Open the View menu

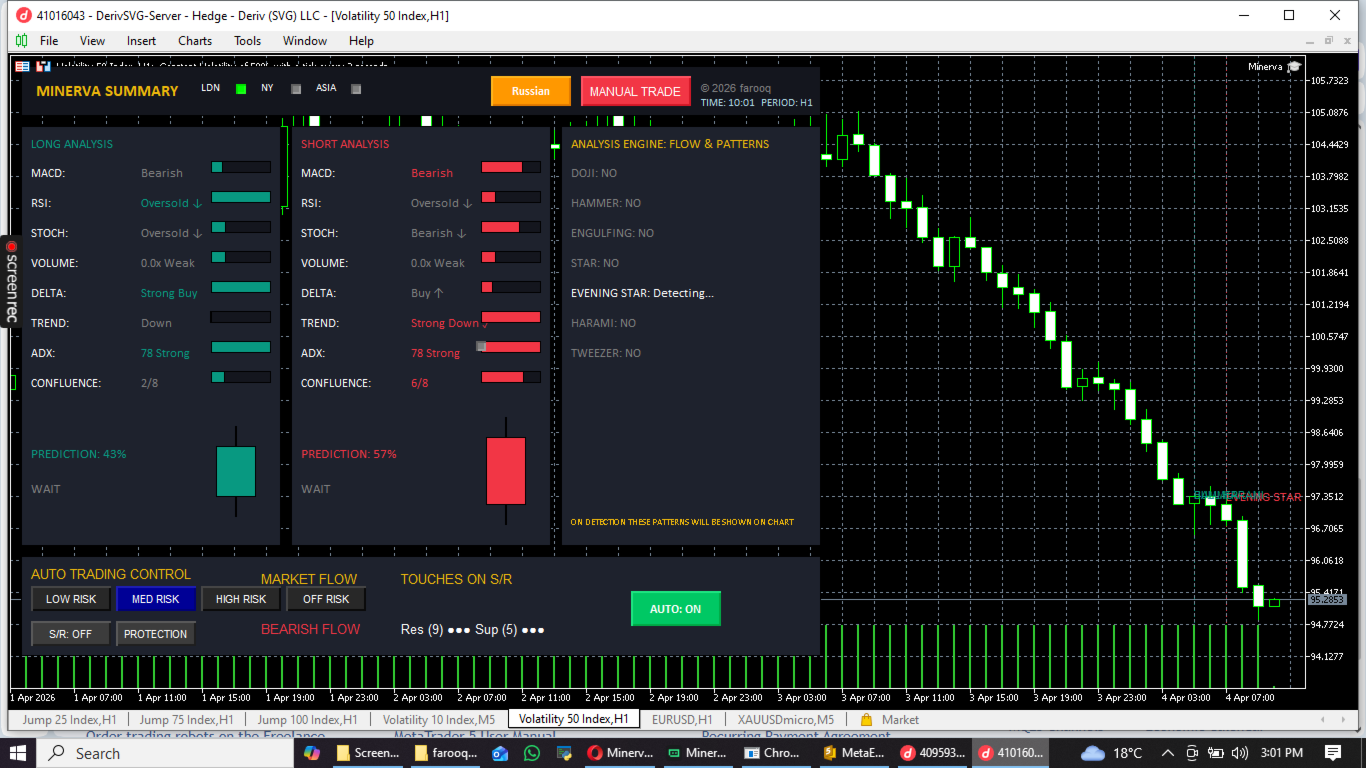coord(92,41)
